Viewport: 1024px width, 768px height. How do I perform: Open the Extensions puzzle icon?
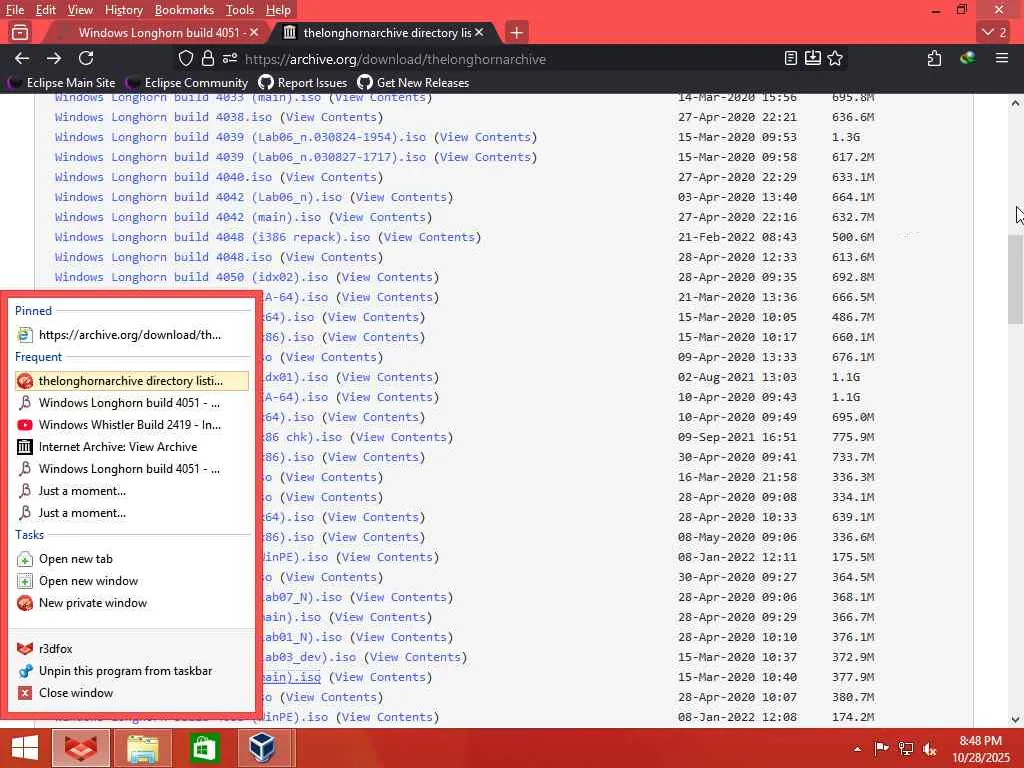click(935, 59)
